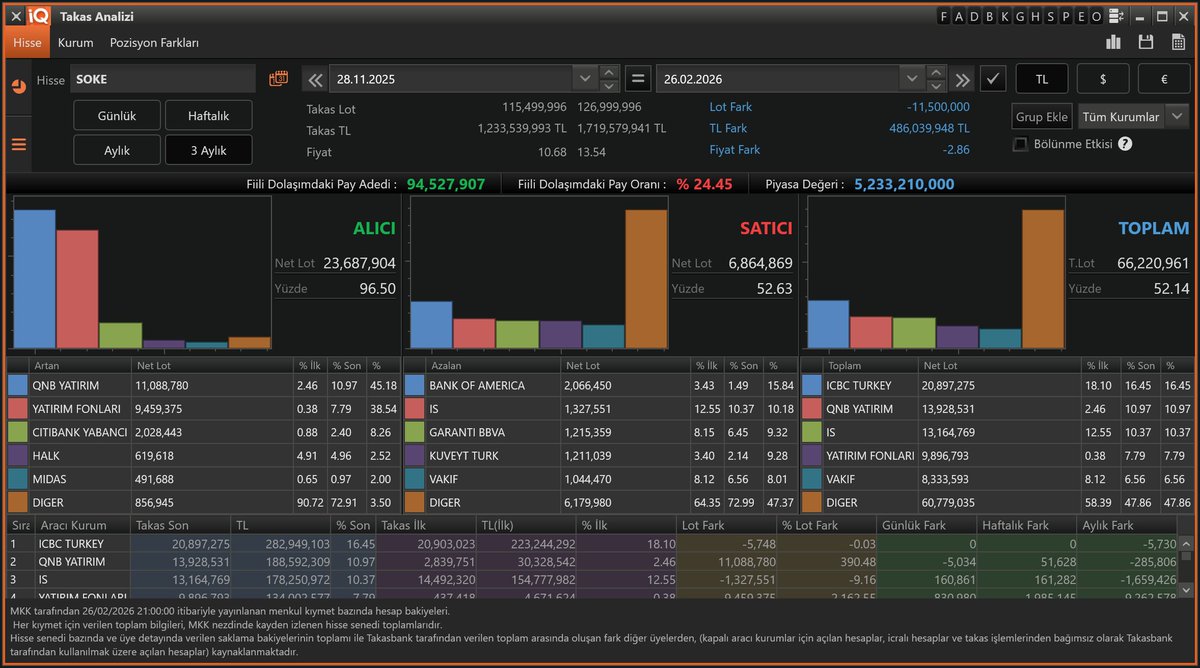Click the Günlük Fark column header

pyautogui.click(x=926, y=525)
